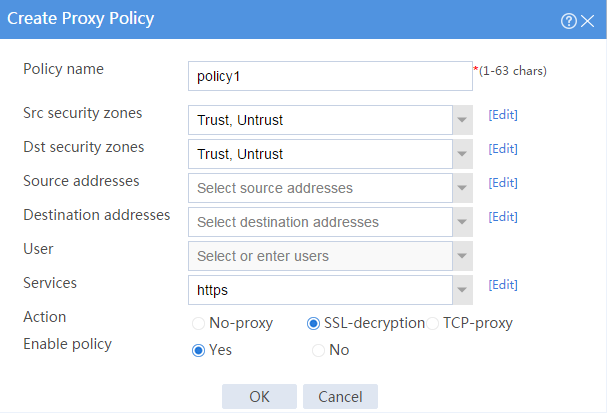Expand the Services dropdown arrow
The width and height of the screenshot is (607, 413).
(x=462, y=290)
